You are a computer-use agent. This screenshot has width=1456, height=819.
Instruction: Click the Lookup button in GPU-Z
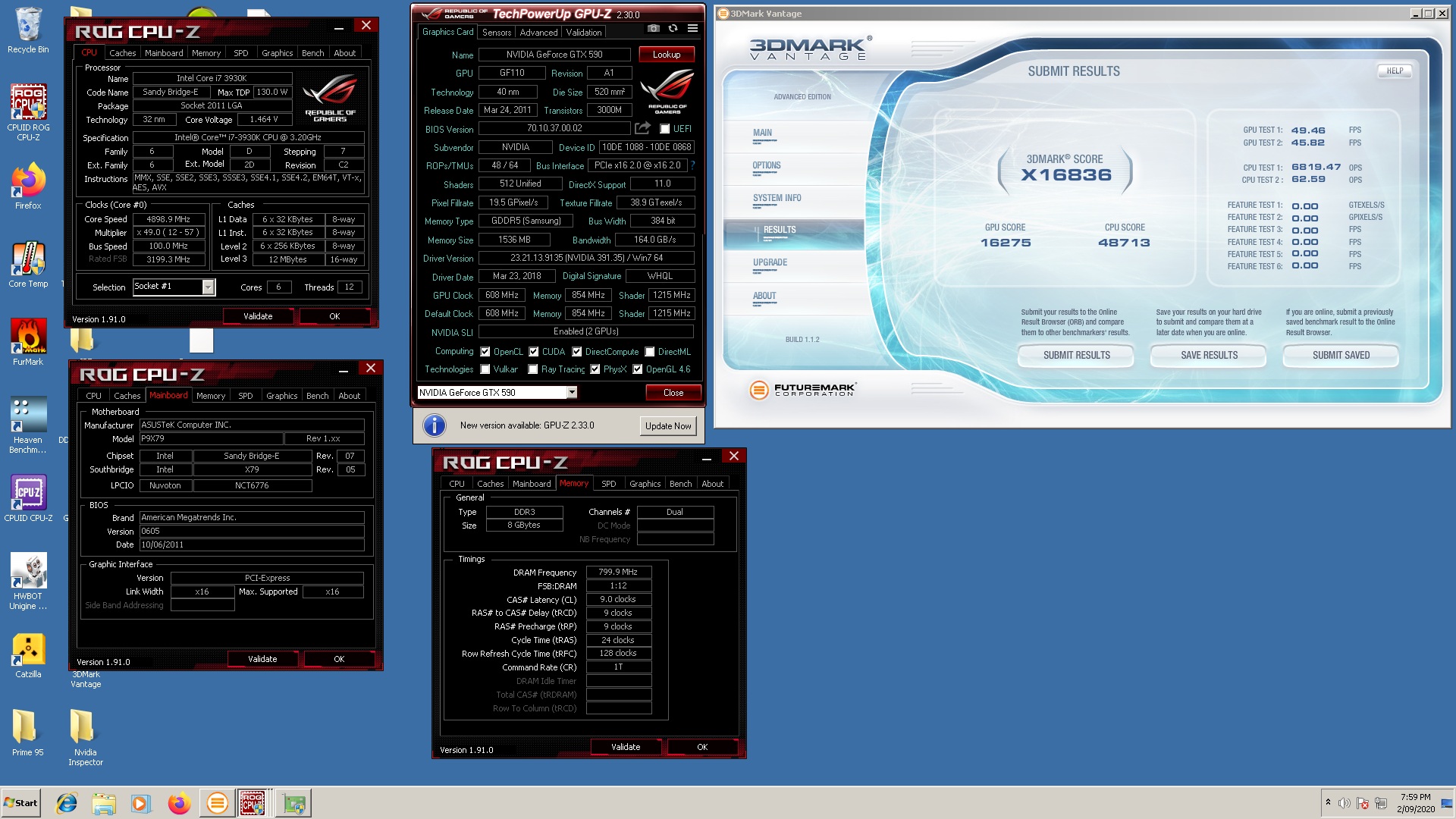click(x=667, y=55)
